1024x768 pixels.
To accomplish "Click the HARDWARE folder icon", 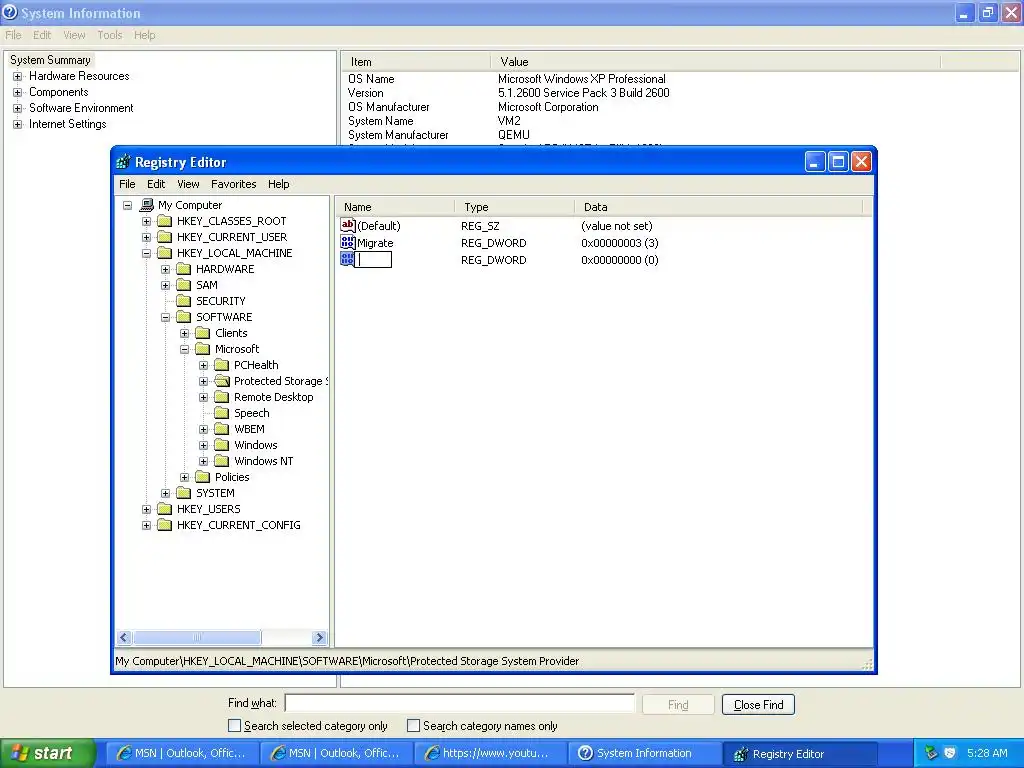I will (x=184, y=269).
